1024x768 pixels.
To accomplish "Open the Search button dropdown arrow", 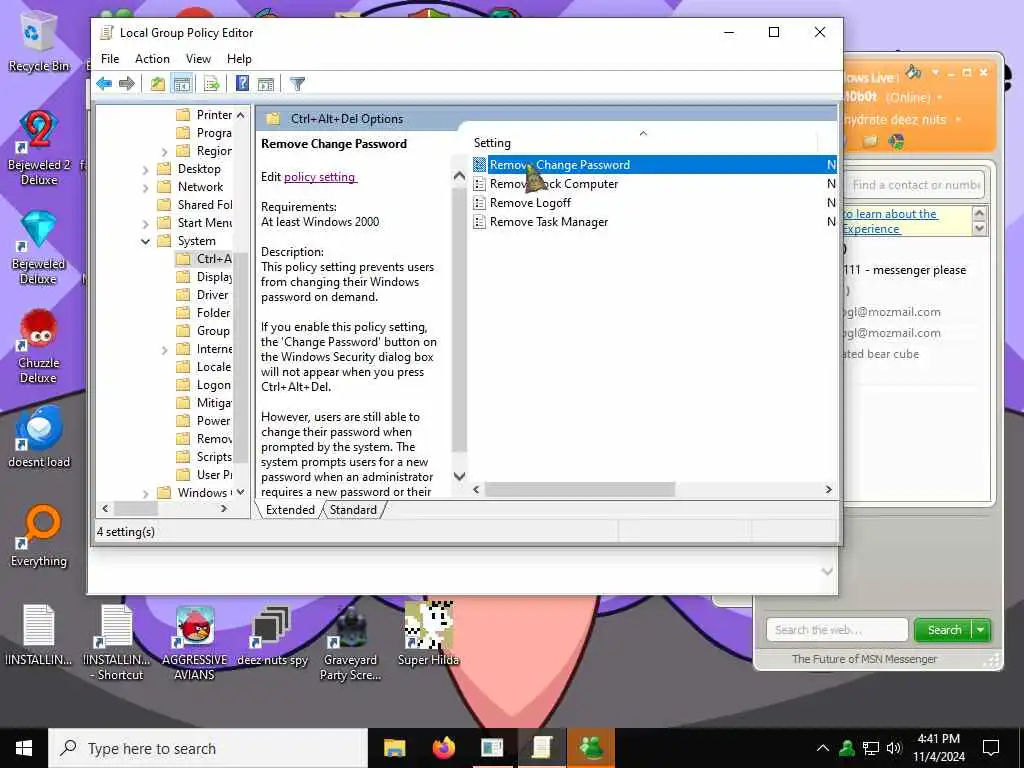I will click(982, 630).
